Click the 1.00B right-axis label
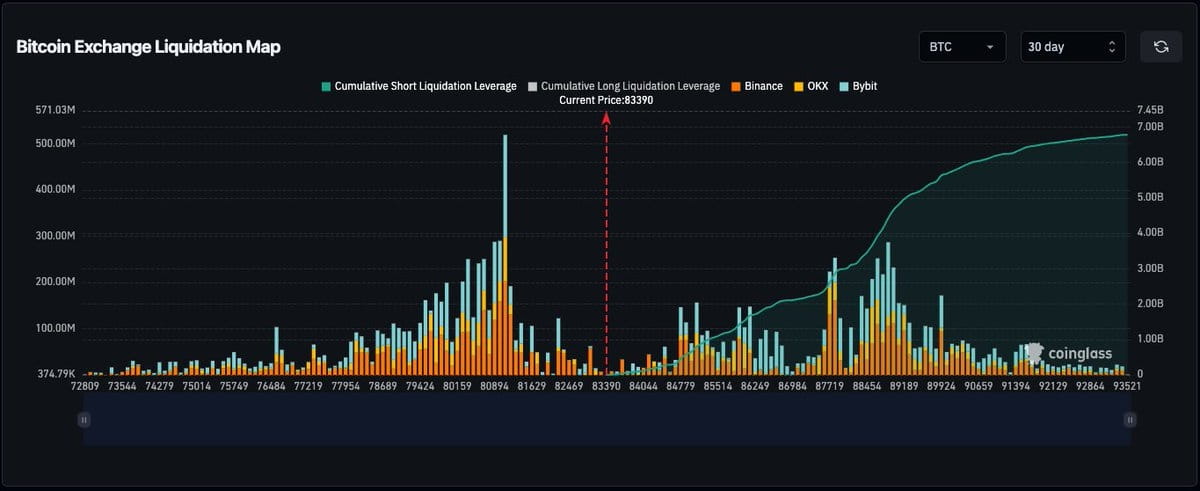This screenshot has height=491, width=1200. pyautogui.click(x=1150, y=339)
